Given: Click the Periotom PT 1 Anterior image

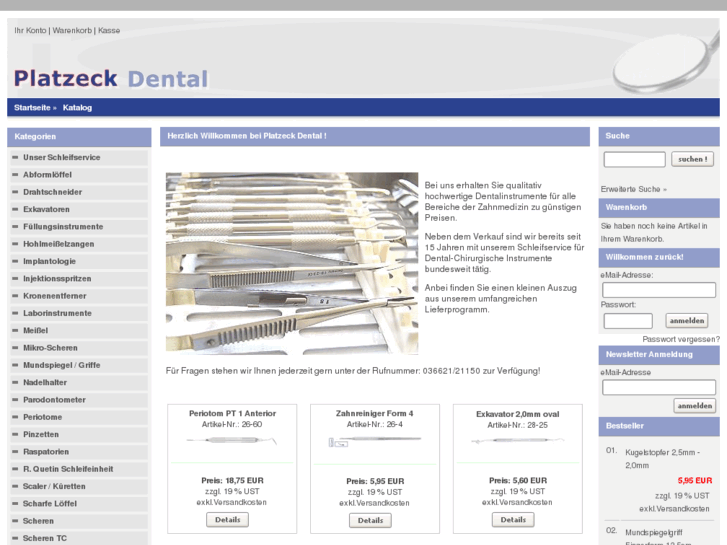Looking at the screenshot, I should click(232, 441).
